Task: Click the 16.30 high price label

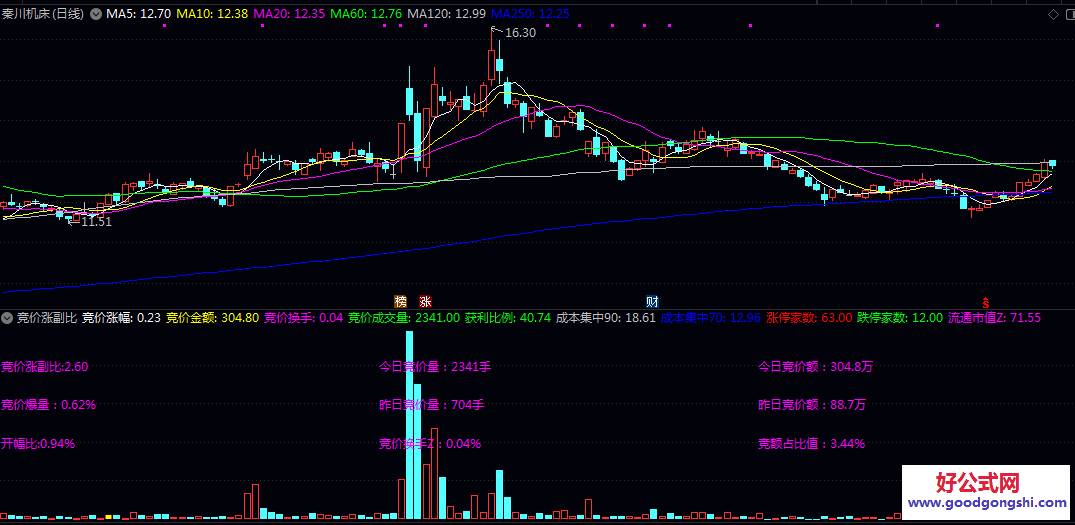Action: (x=520, y=32)
